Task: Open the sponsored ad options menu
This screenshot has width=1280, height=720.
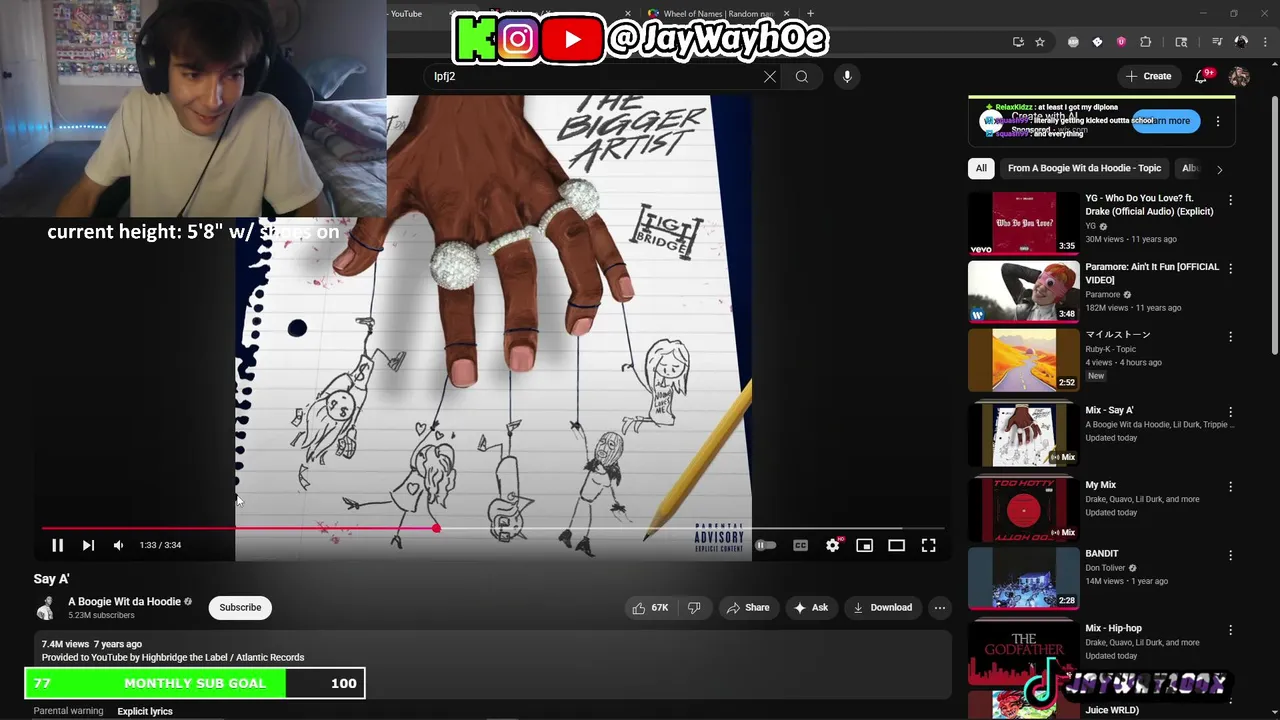Action: pyautogui.click(x=1217, y=121)
